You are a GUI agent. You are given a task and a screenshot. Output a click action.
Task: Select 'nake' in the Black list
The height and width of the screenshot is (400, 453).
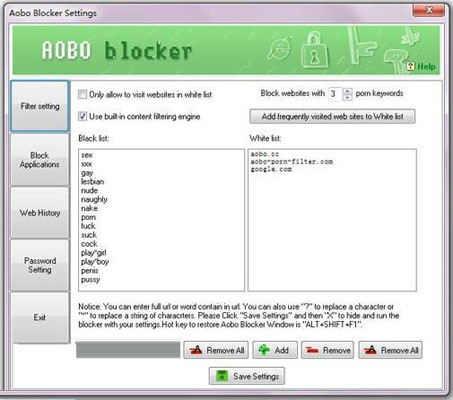(89, 208)
